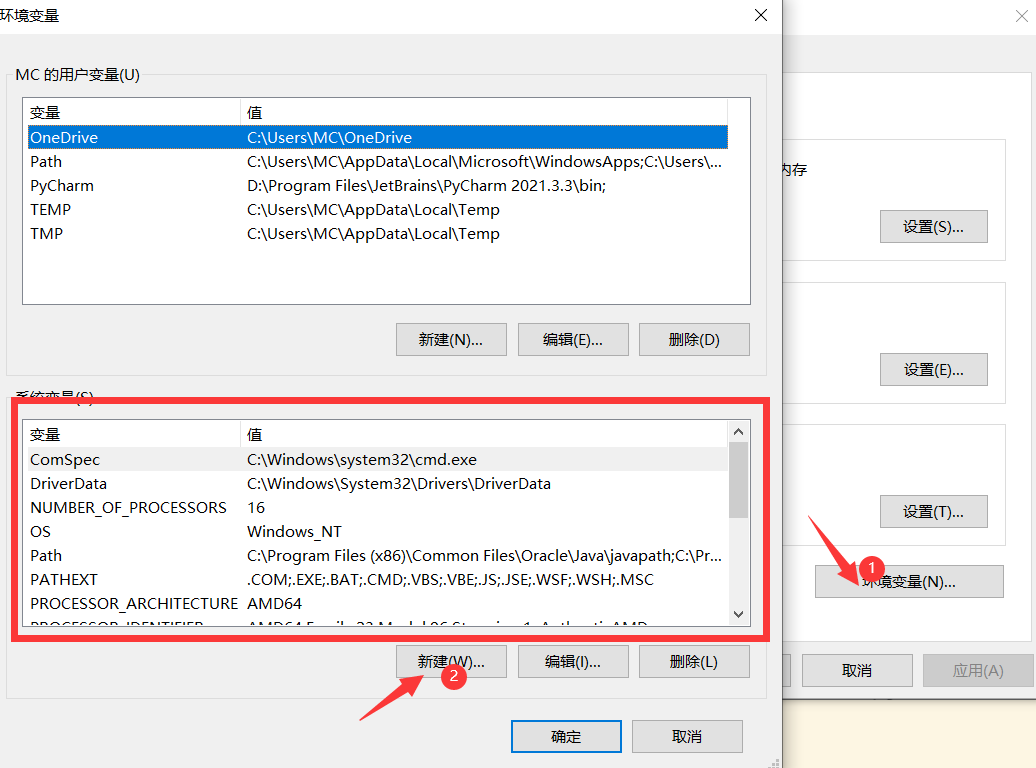Click the cmd.exe value cell
The image size is (1036, 768).
[361, 459]
